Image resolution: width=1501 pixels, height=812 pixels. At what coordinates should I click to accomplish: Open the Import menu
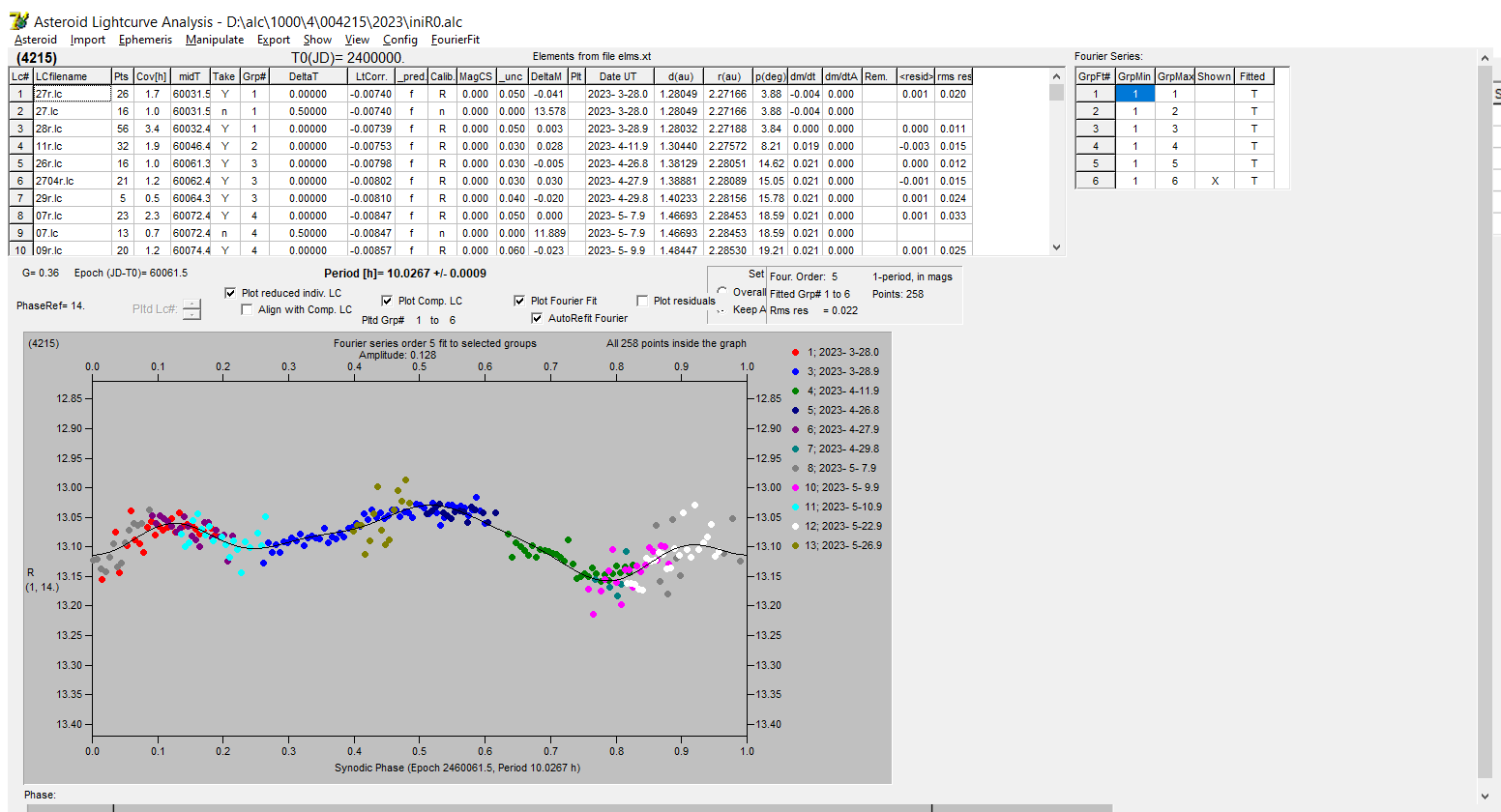tap(88, 40)
